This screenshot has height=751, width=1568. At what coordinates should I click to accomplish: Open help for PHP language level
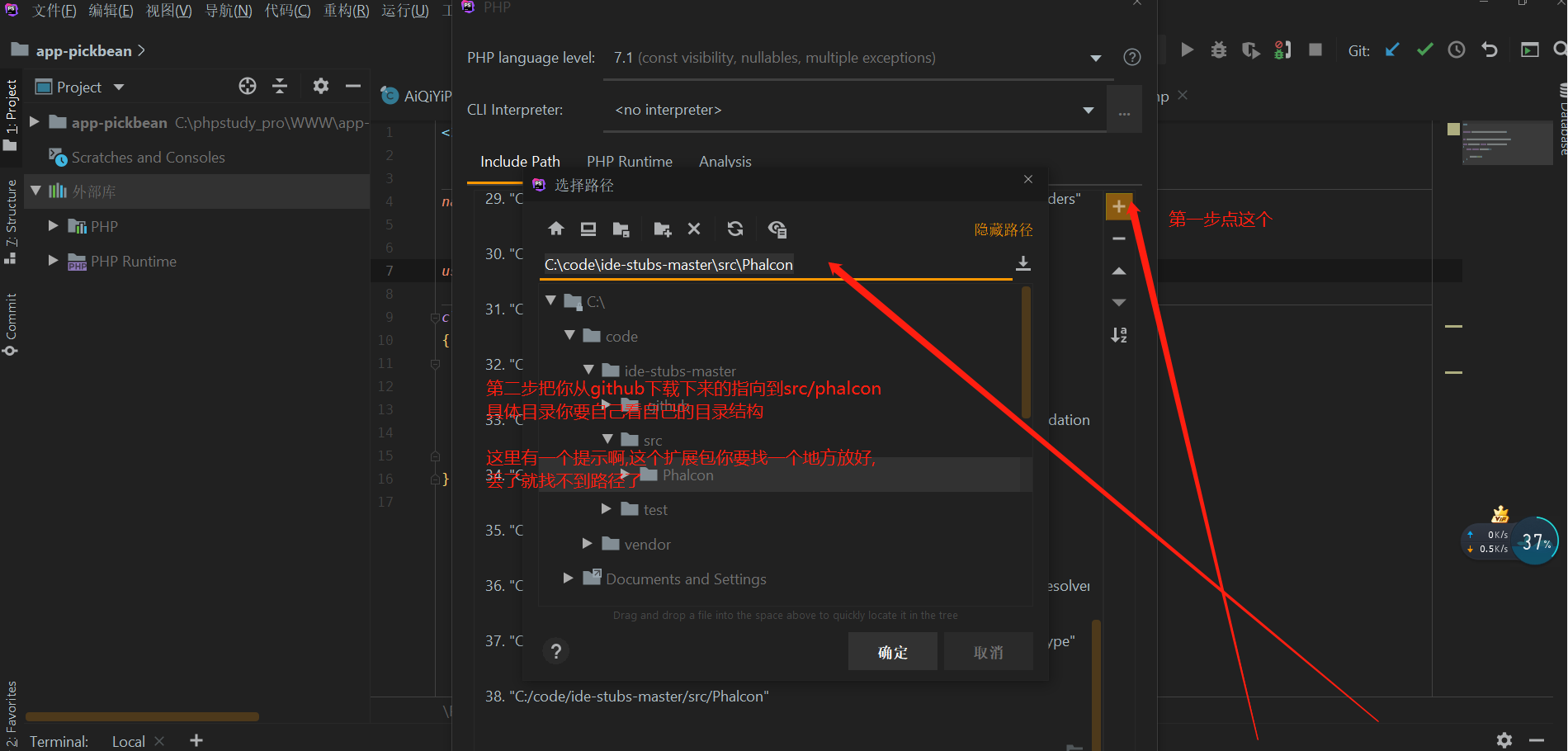1132,57
